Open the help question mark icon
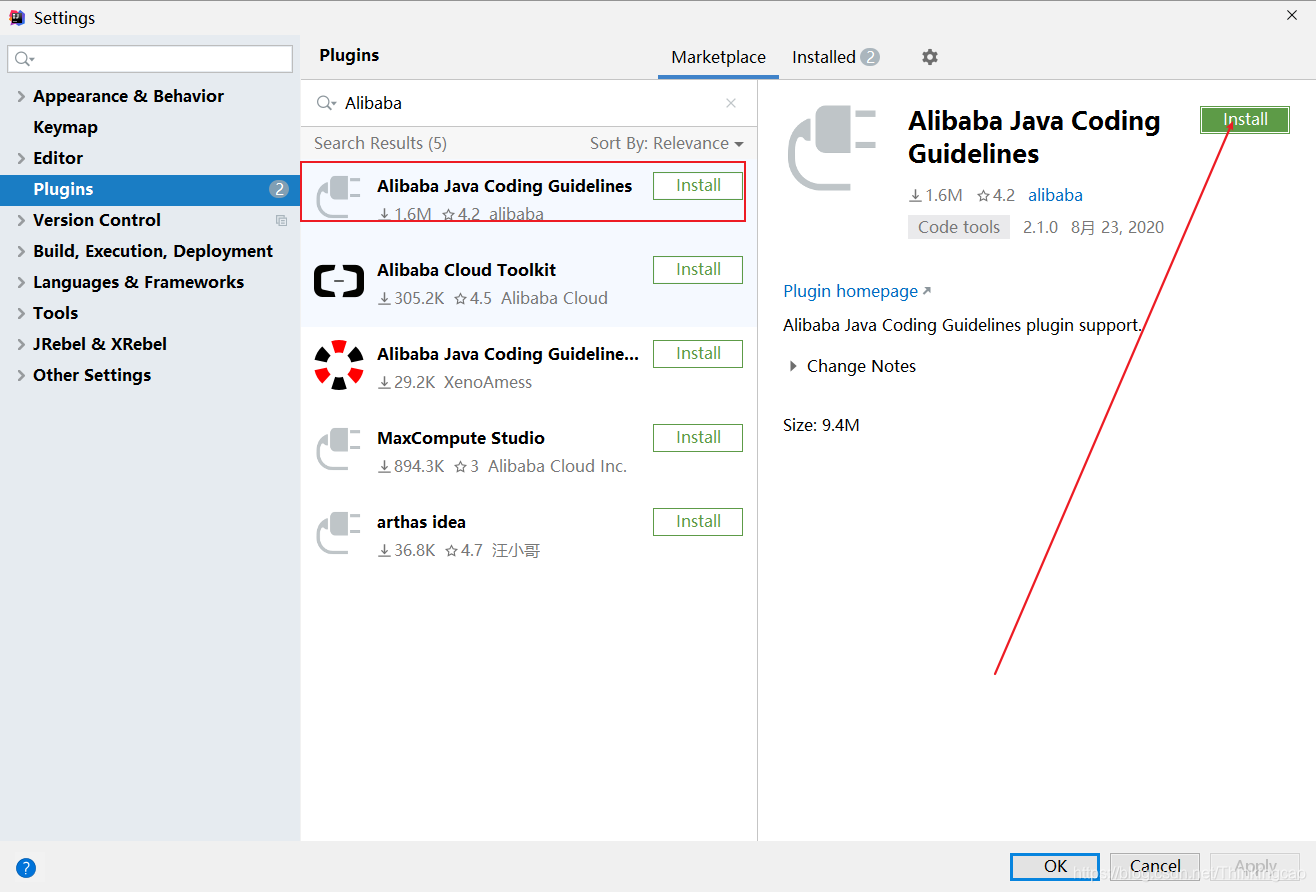The width and height of the screenshot is (1316, 892). coord(26,867)
